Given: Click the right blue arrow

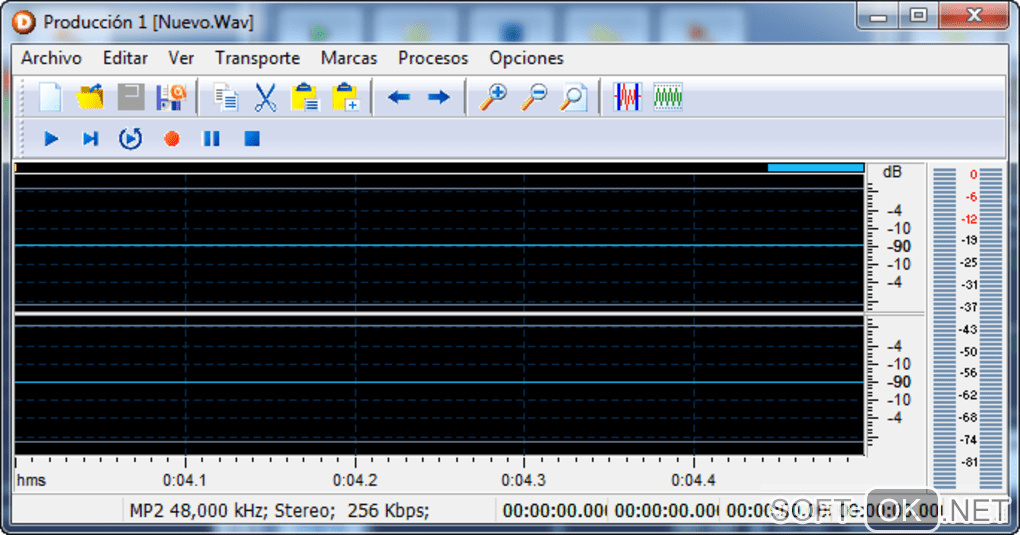Looking at the screenshot, I should coord(439,98).
